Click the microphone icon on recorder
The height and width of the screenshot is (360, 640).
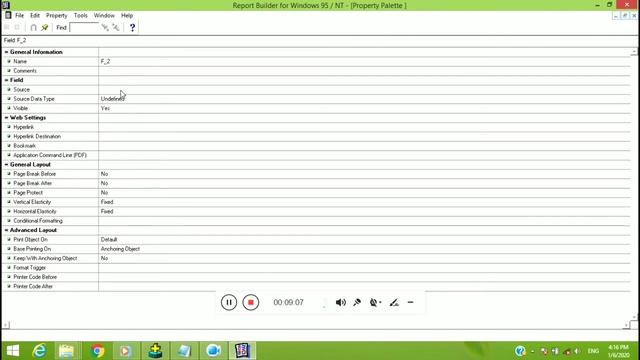click(x=357, y=302)
